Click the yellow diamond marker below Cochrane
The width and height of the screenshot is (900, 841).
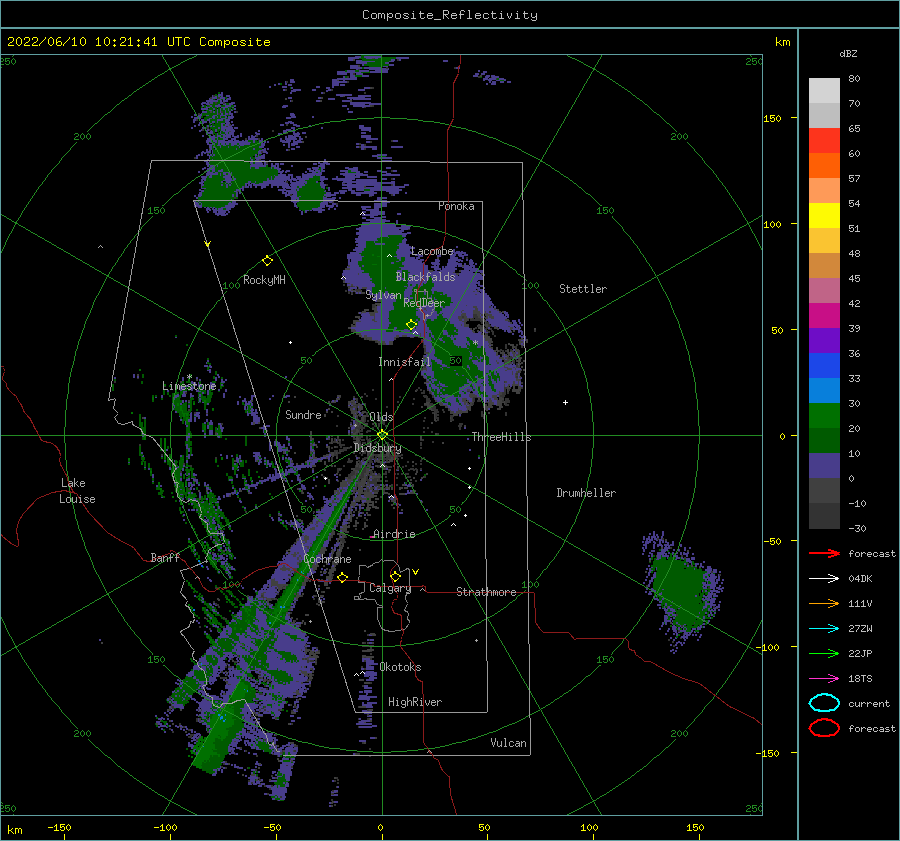[x=343, y=577]
